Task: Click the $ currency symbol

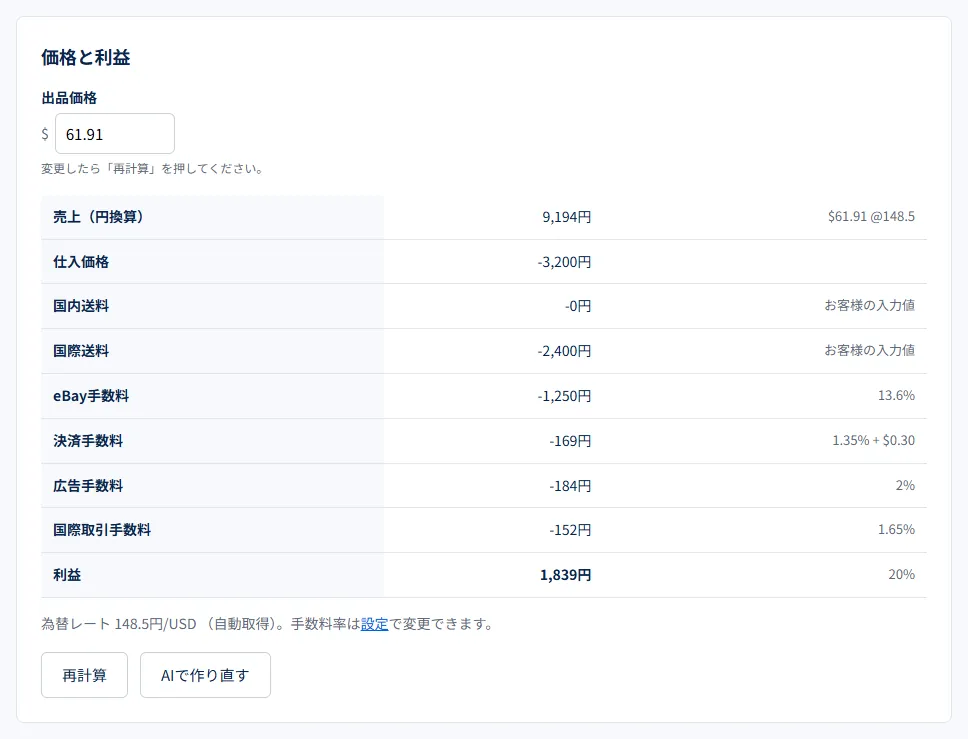Action: [45, 133]
